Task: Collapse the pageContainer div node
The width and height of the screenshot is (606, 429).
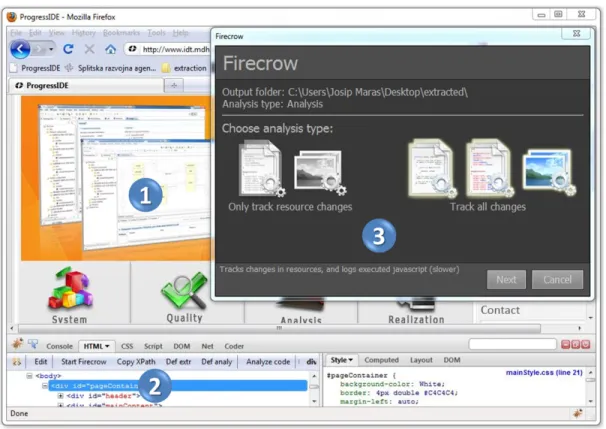Action: pyautogui.click(x=45, y=385)
